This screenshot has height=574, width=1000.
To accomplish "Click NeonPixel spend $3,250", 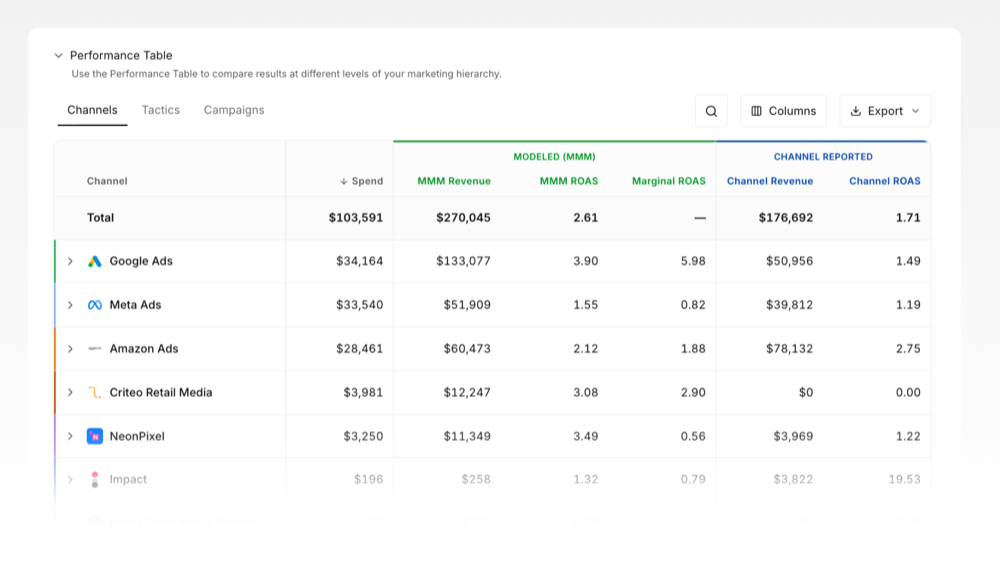I will [x=364, y=436].
